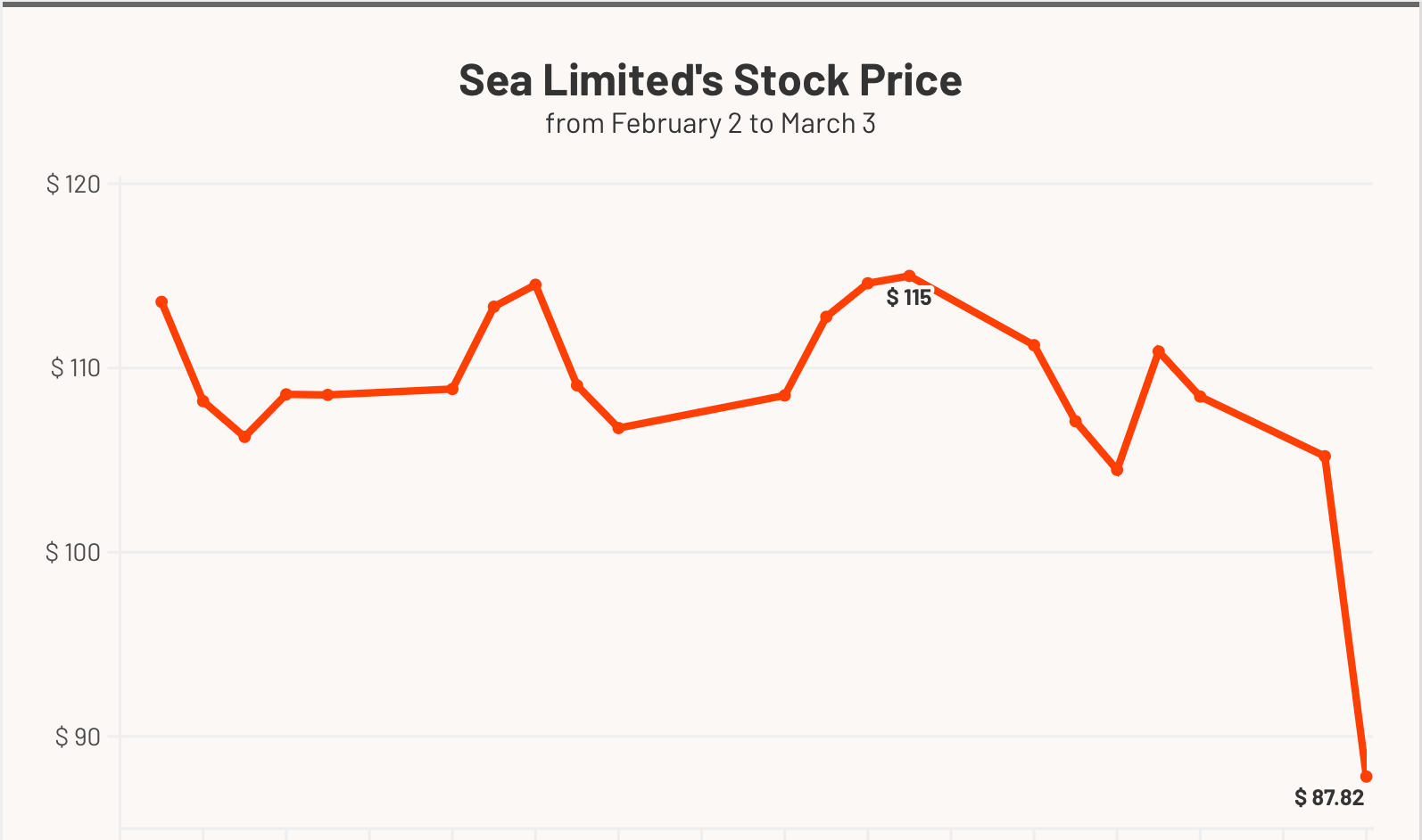The width and height of the screenshot is (1422, 840).
Task: Pick the data point right after the $115 peak
Action: pyautogui.click(x=1034, y=345)
